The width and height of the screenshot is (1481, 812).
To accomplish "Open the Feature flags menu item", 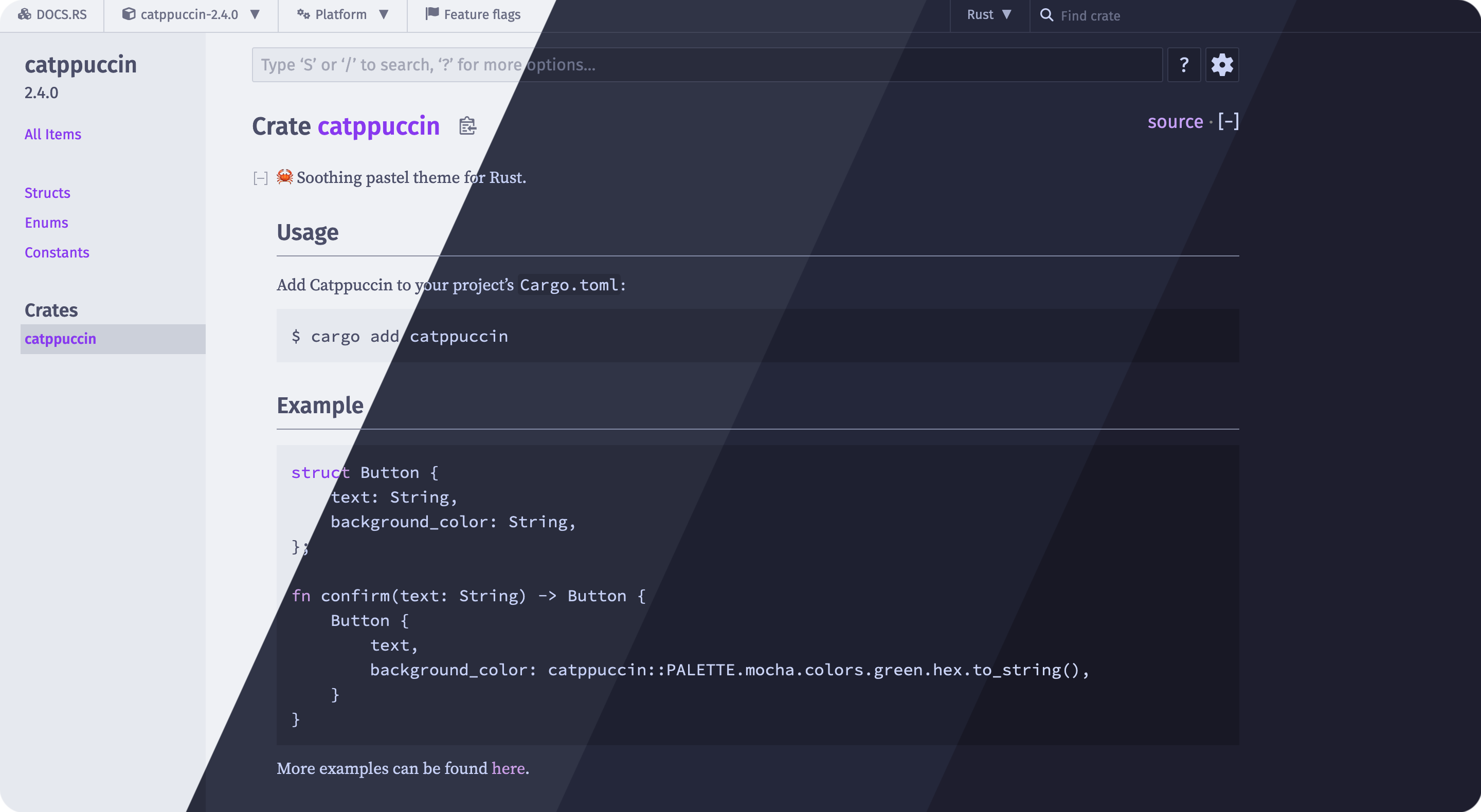I will coord(482,14).
